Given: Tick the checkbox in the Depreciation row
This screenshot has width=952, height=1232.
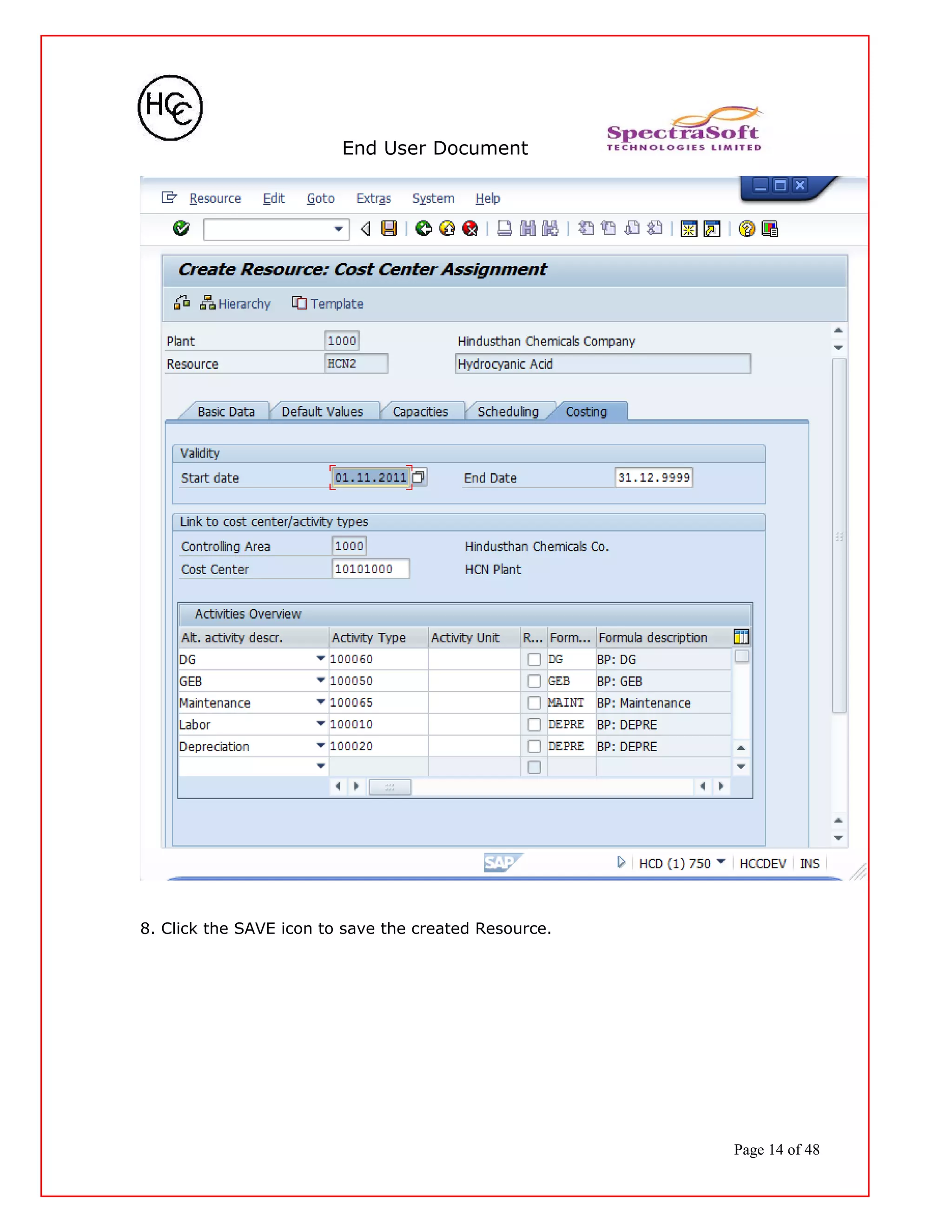Looking at the screenshot, I should (x=534, y=746).
